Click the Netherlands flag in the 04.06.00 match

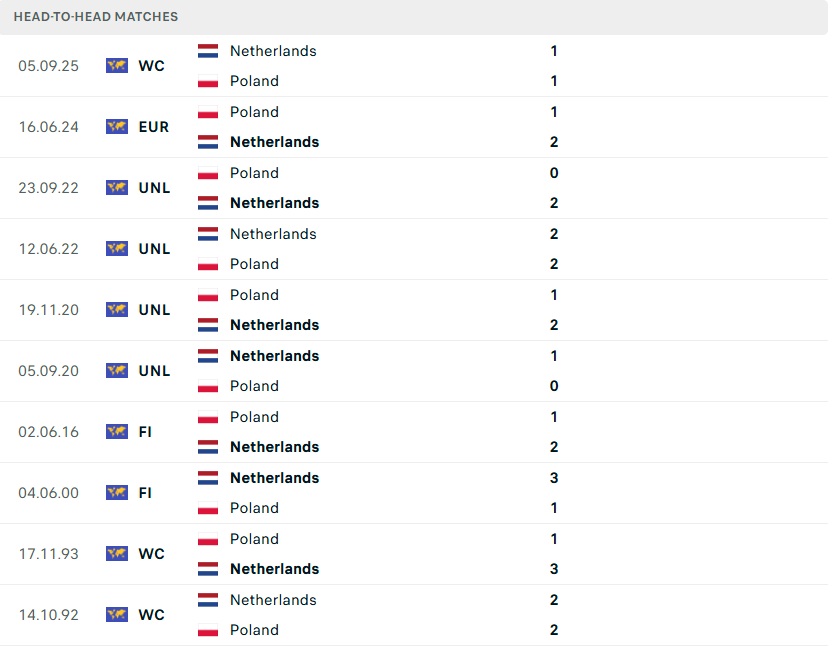[208, 478]
